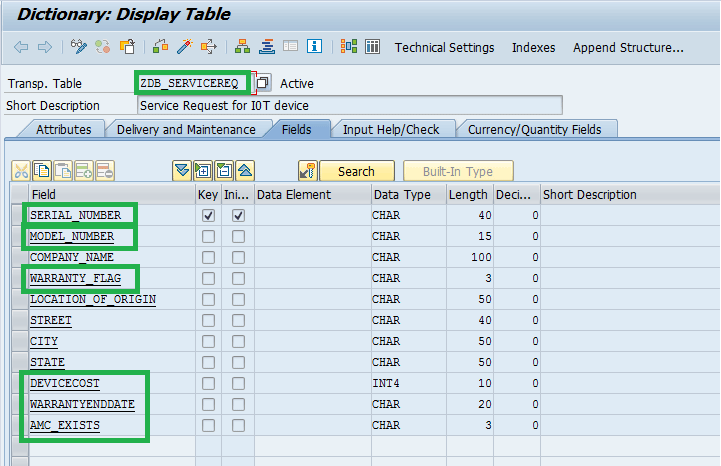
Task: Click the LOCATION_OF_ORIGIN field name
Action: click(x=93, y=299)
